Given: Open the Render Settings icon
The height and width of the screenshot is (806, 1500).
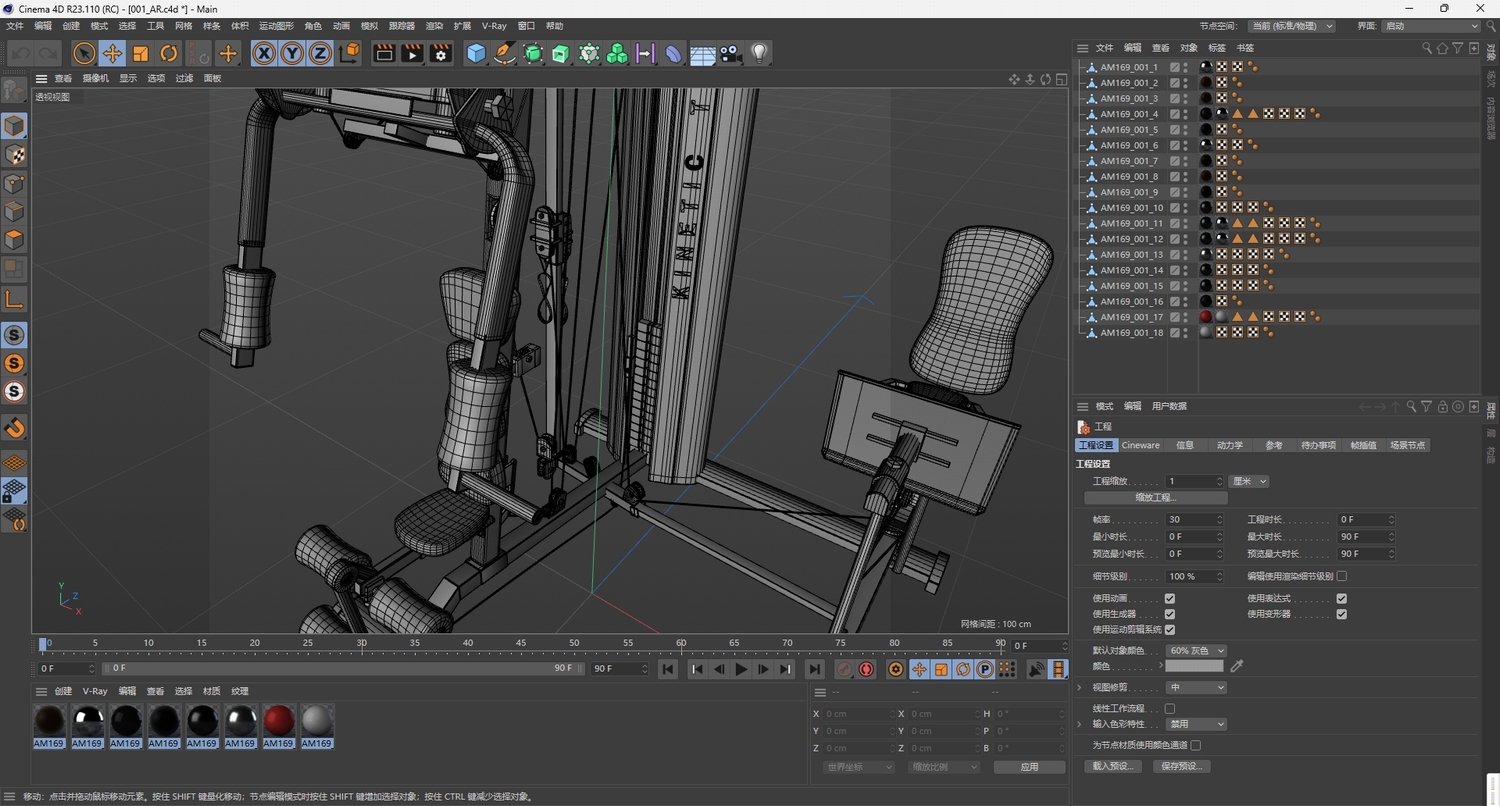Looking at the screenshot, I should pyautogui.click(x=438, y=53).
